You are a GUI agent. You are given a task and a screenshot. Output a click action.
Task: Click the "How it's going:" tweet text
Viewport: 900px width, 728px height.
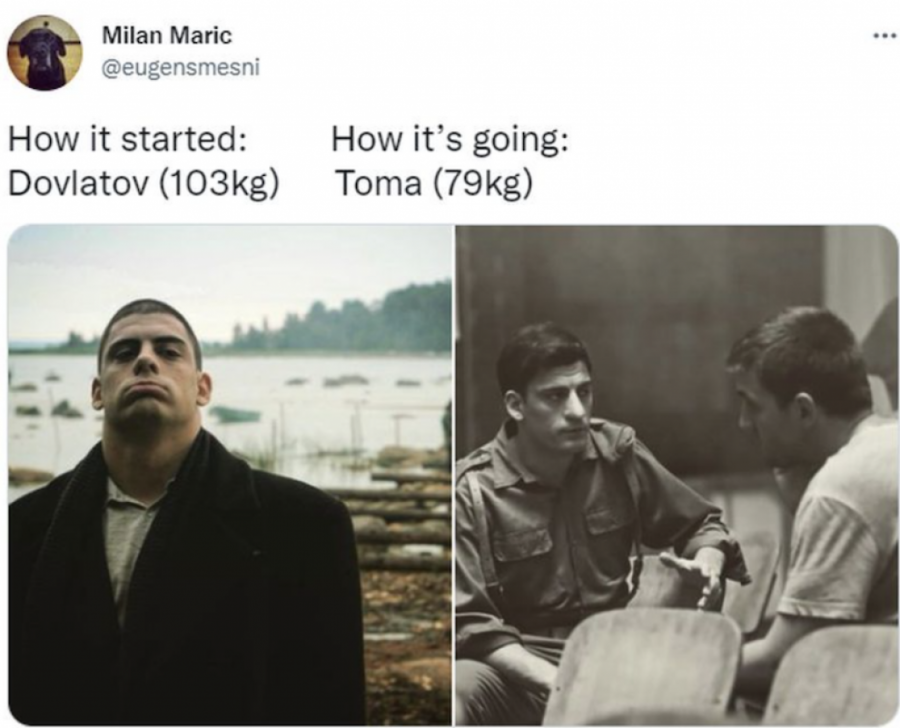coord(450,141)
